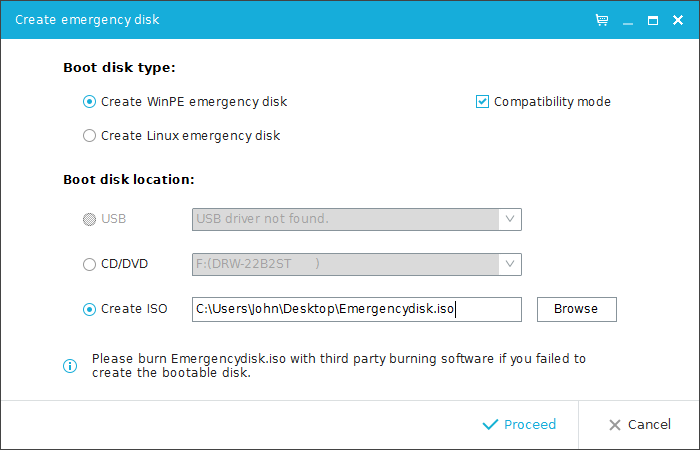Select Create Linux emergency disk option
The image size is (700, 450).
coord(89,135)
